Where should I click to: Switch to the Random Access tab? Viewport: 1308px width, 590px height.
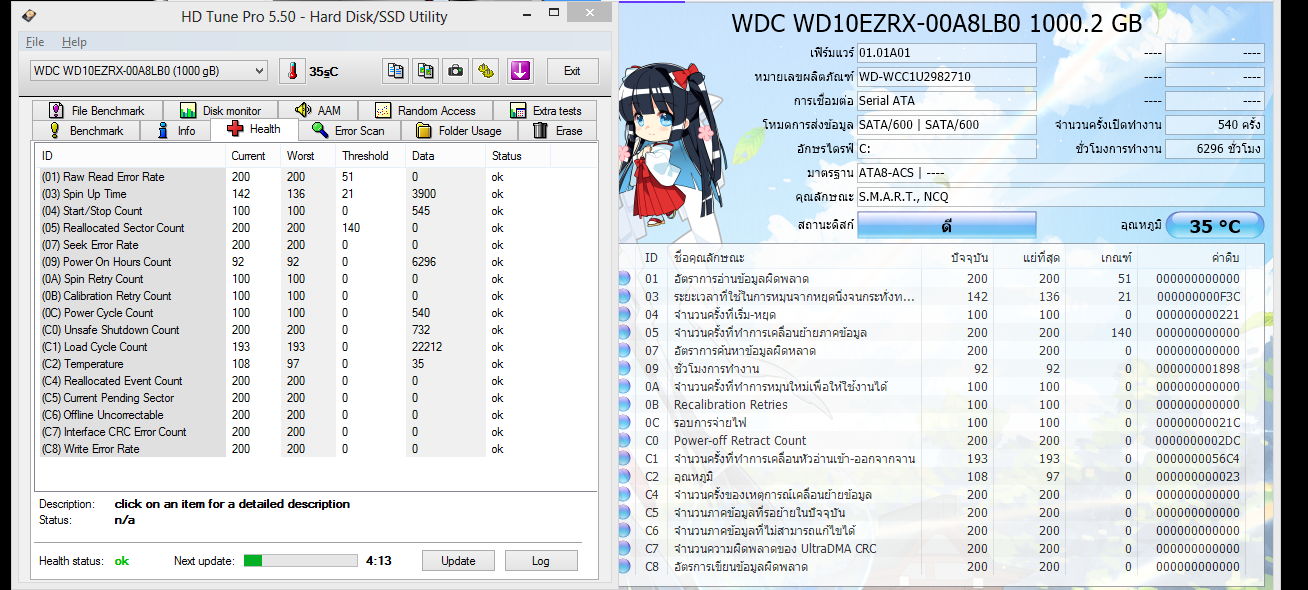(x=425, y=110)
